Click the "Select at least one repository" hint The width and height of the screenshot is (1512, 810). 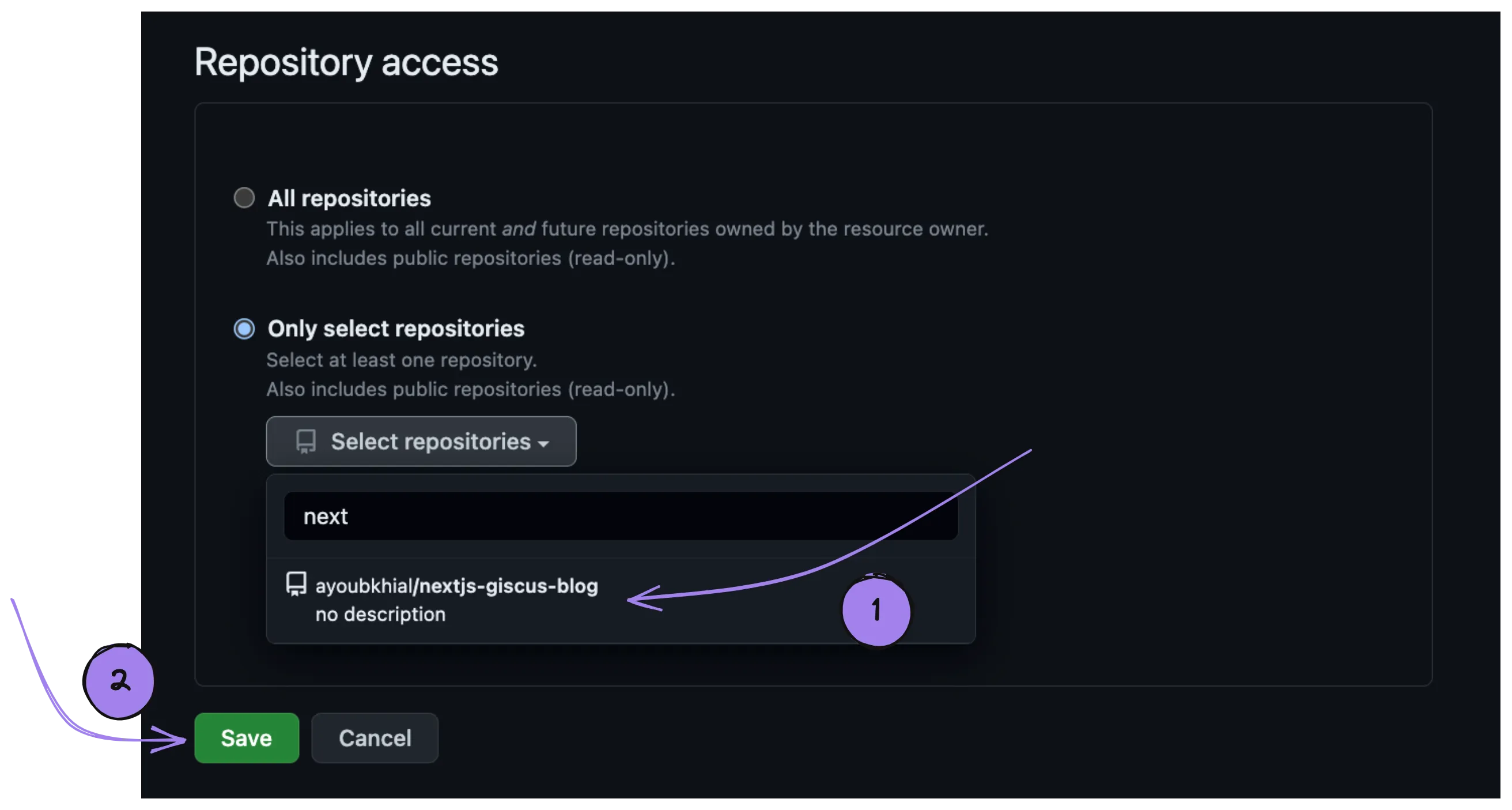402,360
